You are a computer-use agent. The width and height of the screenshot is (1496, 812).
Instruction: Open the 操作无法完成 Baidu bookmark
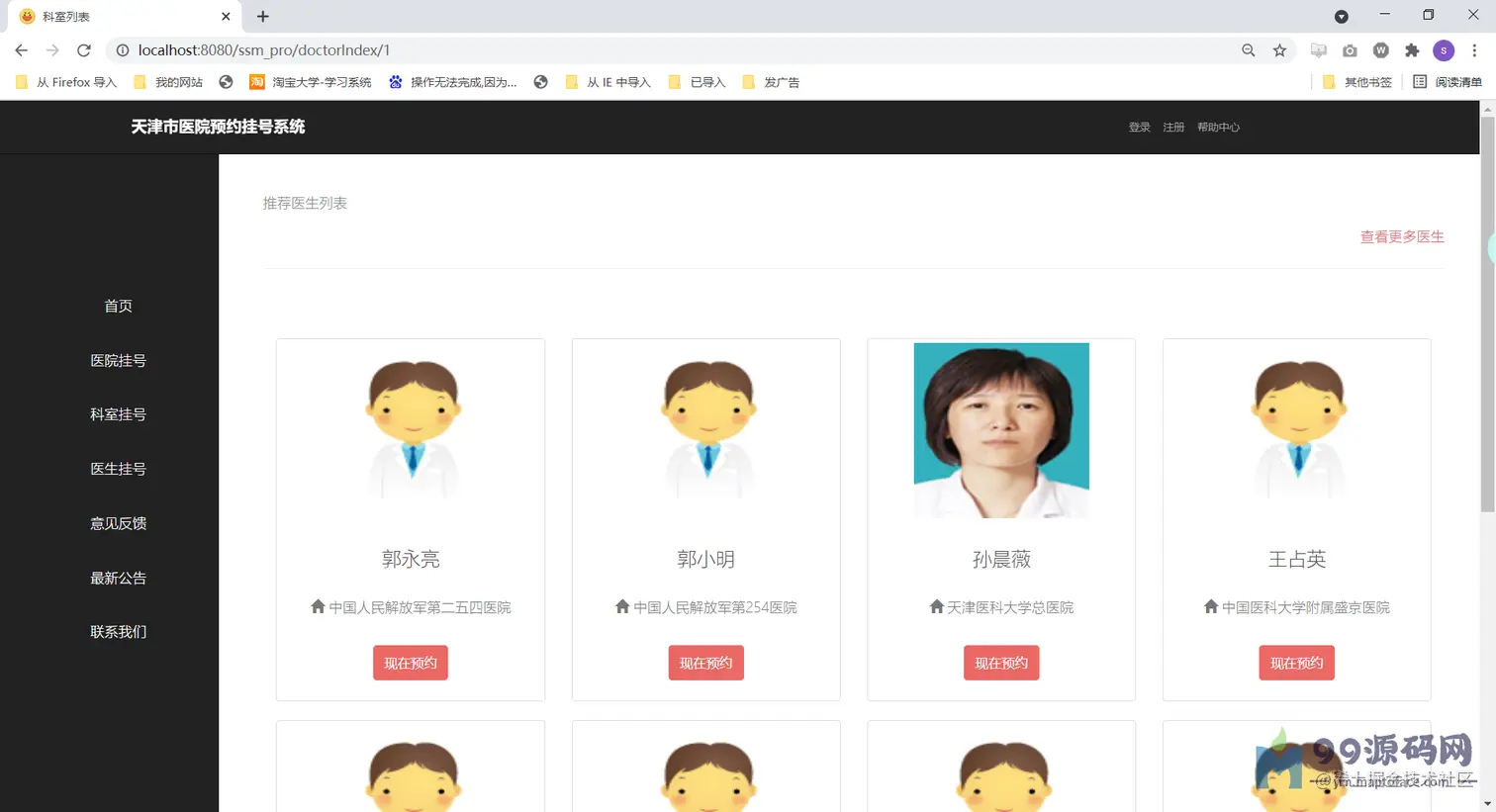click(453, 82)
